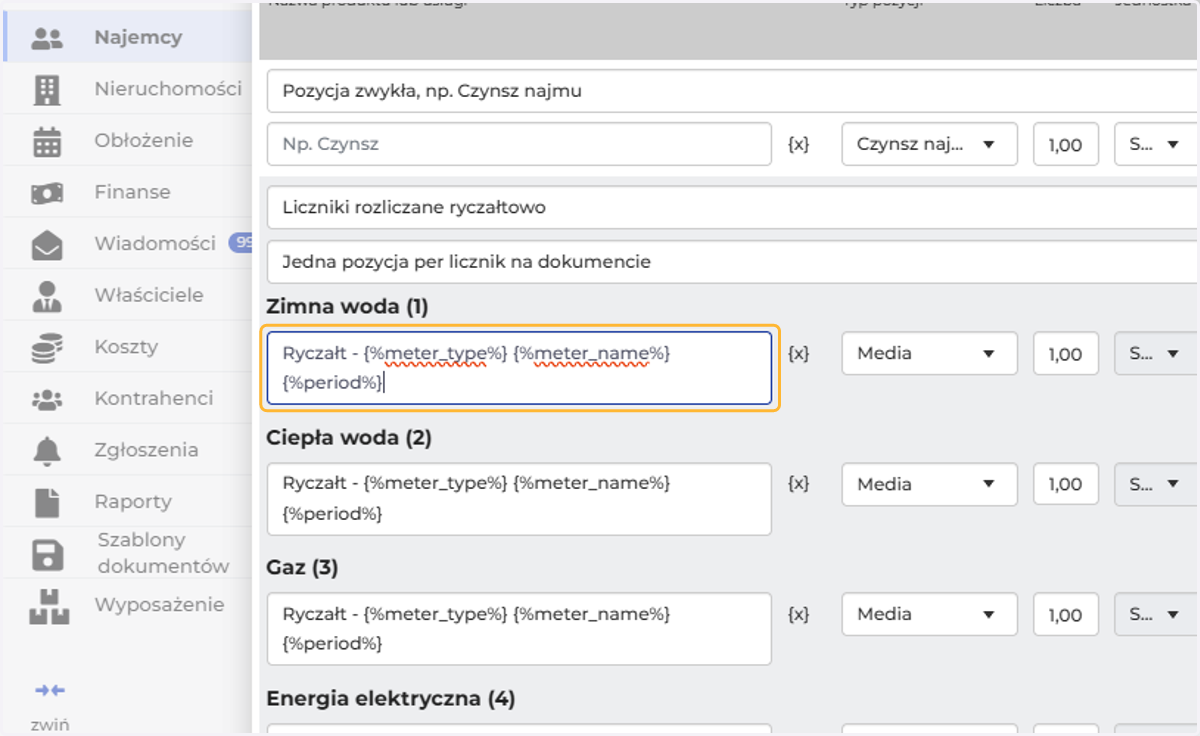1200x736 pixels.
Task: Click quantity 1,00 in Np. Czynsz row
Action: pyautogui.click(x=1066, y=144)
